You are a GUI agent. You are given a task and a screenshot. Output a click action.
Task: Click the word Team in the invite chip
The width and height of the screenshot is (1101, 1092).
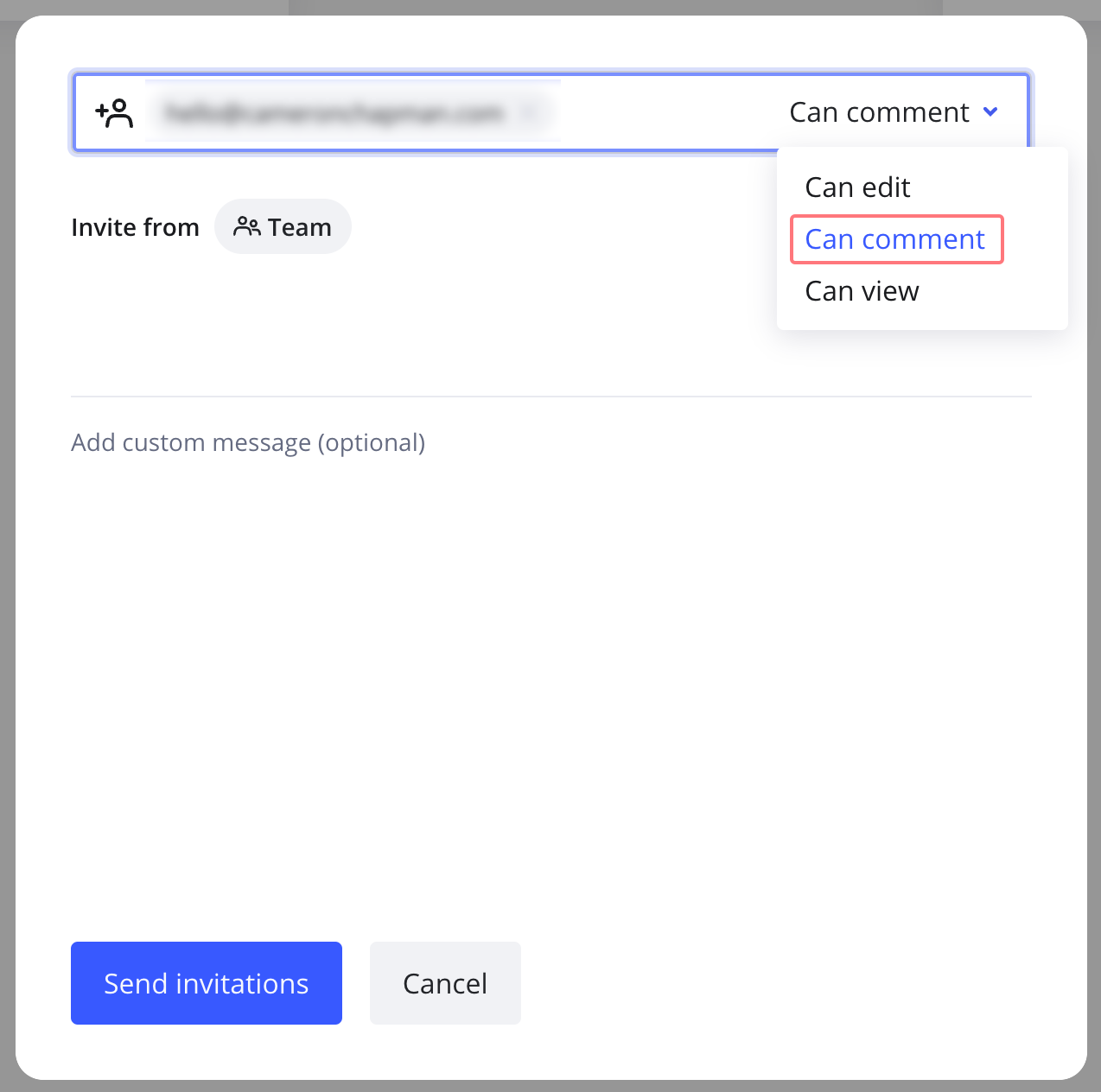click(x=300, y=227)
